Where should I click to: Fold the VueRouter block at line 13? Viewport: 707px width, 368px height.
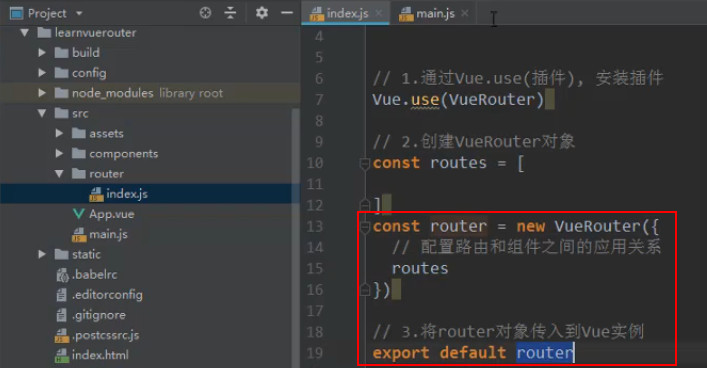point(365,226)
